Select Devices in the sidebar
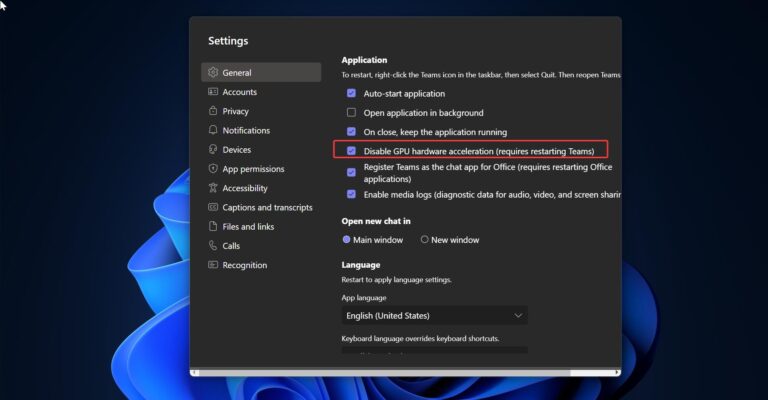768x400 pixels. 261,149
